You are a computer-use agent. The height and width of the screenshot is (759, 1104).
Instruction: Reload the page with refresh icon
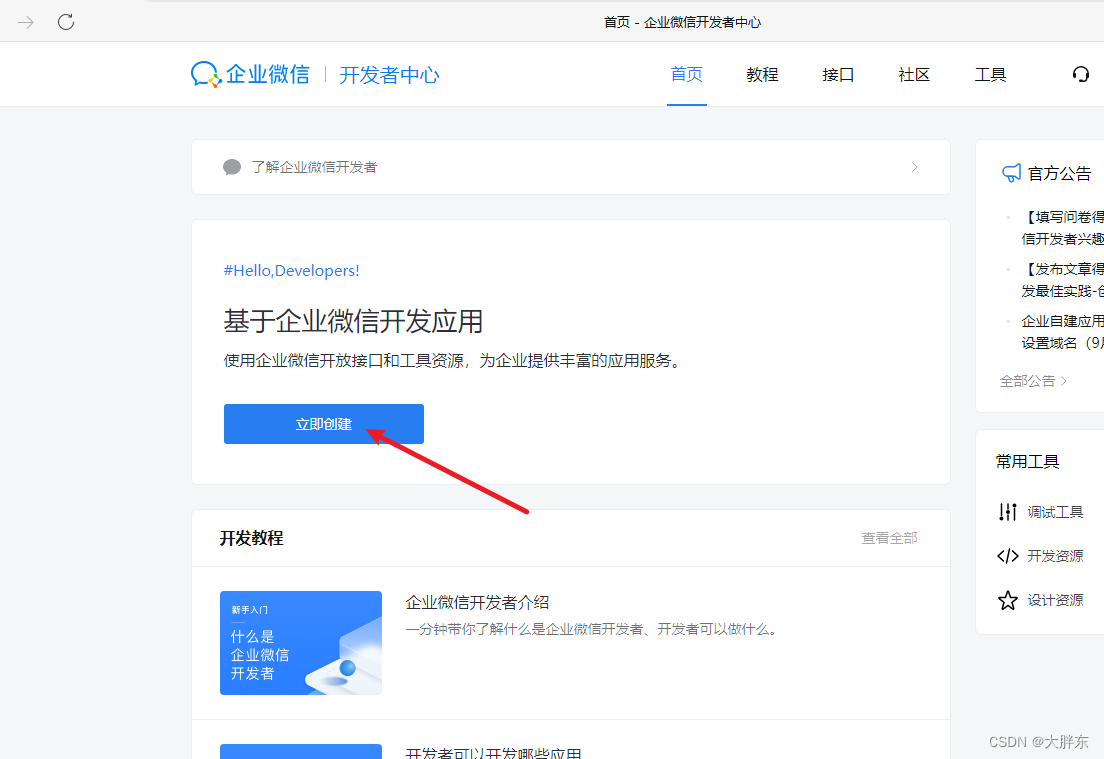pos(66,22)
